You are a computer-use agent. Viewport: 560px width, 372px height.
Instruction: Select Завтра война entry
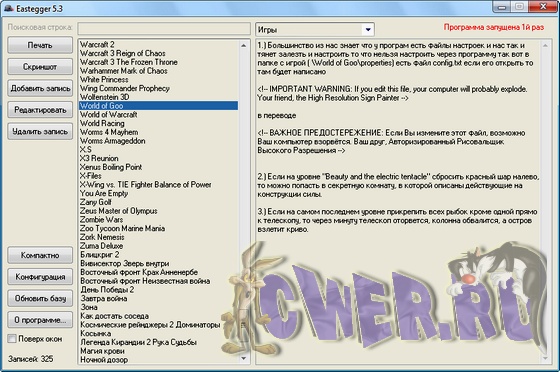coord(158,298)
